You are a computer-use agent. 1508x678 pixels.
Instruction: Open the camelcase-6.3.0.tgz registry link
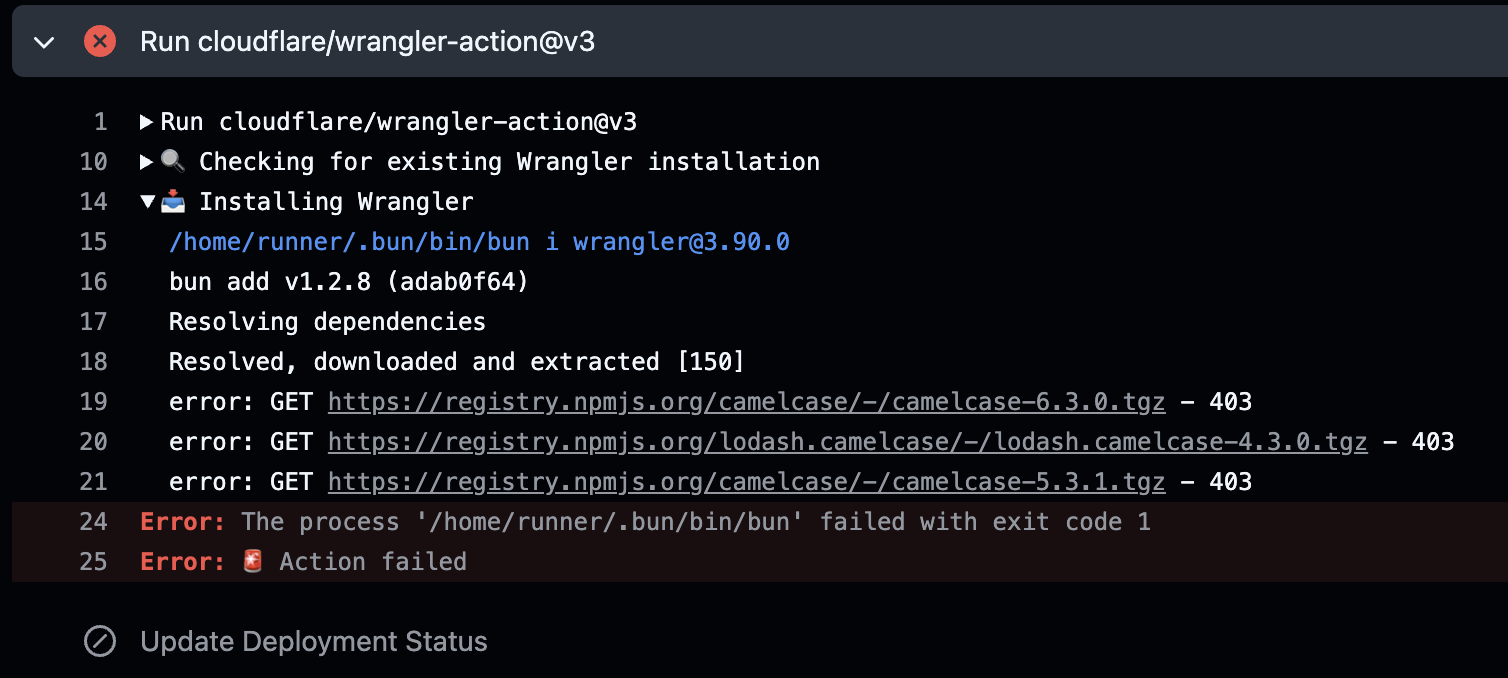click(745, 401)
